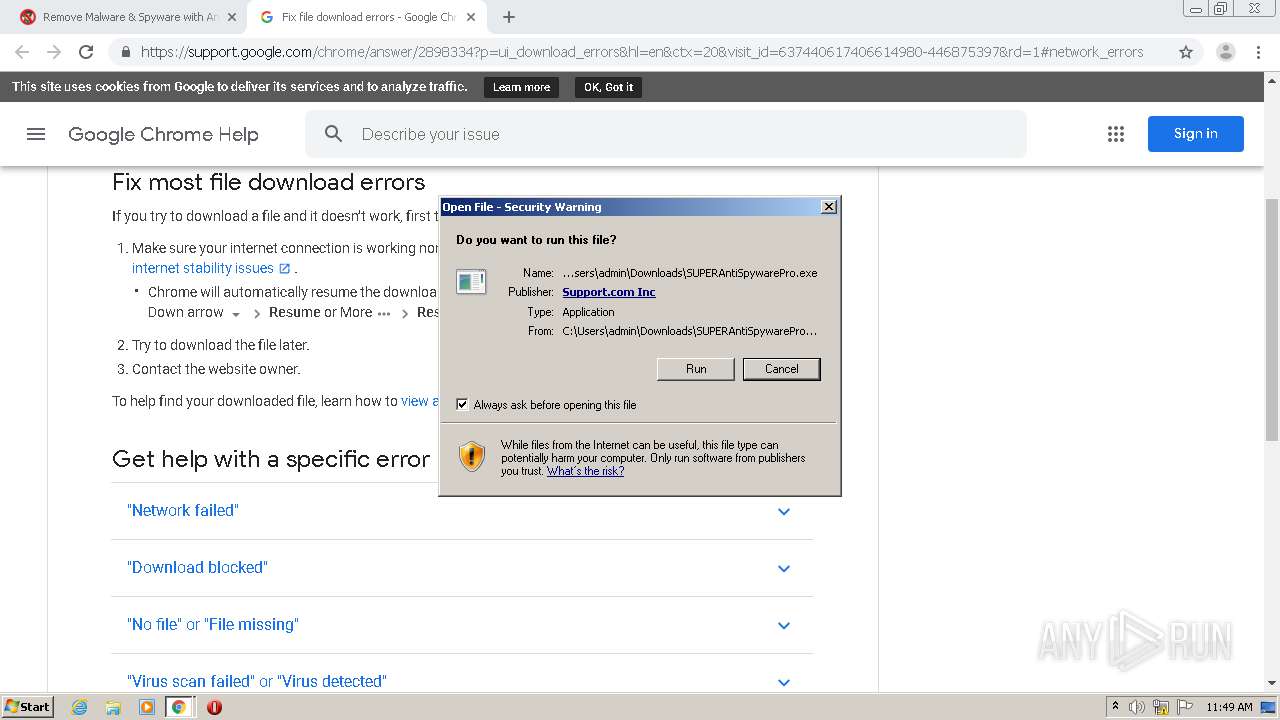This screenshot has width=1280, height=720.
Task: Select Chrome in the taskbar
Action: pyautogui.click(x=179, y=707)
